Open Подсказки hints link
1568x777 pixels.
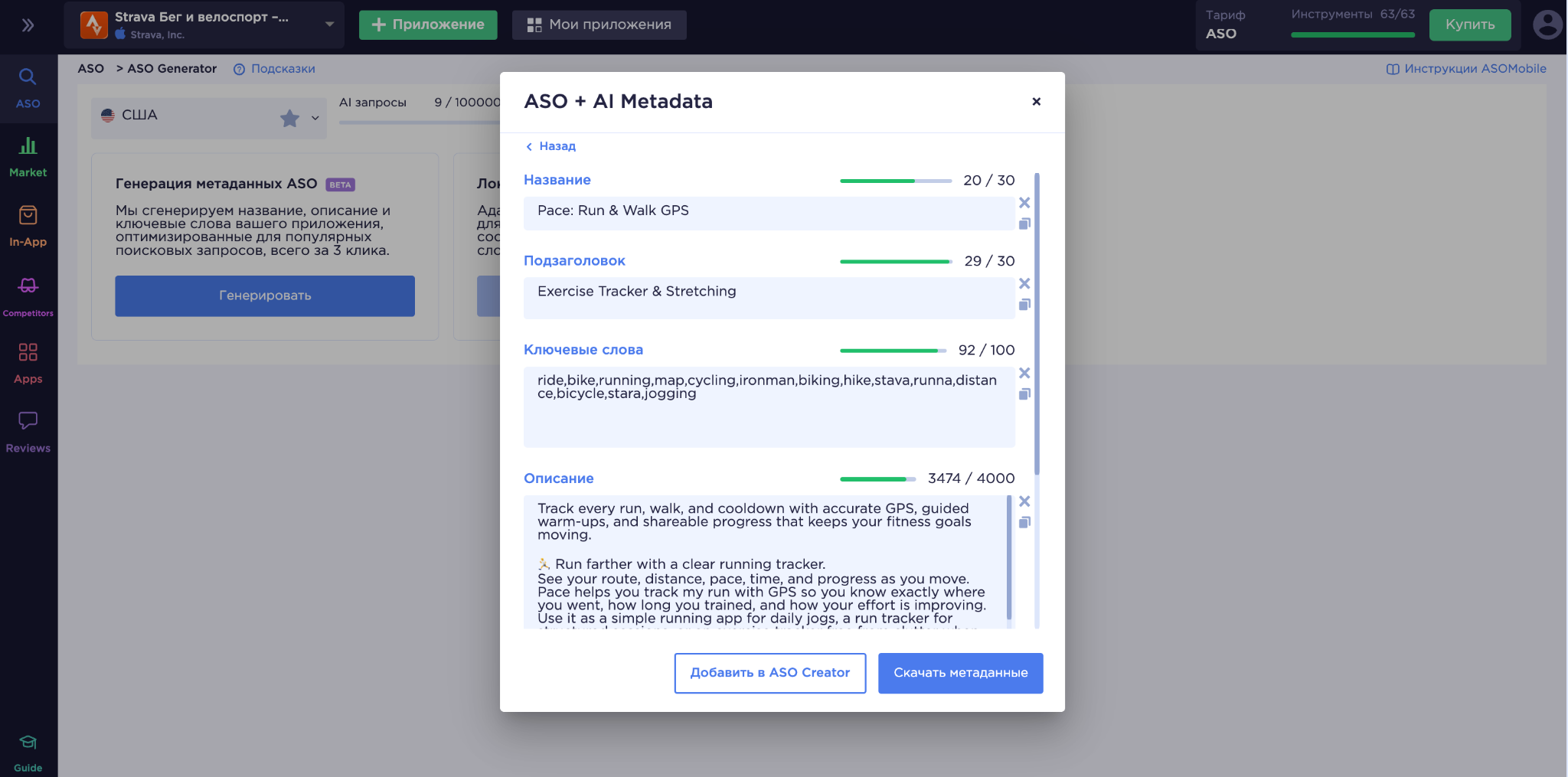click(283, 69)
